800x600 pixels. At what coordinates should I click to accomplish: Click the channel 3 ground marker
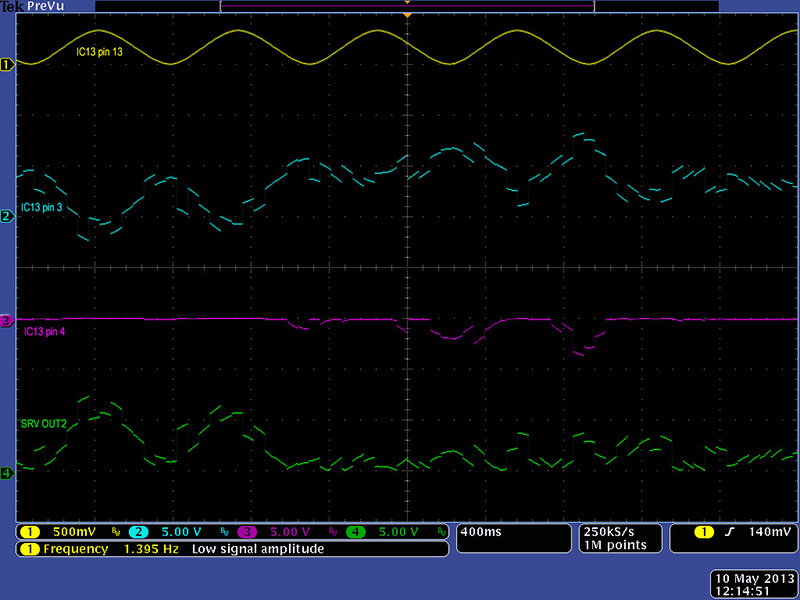pos(8,320)
